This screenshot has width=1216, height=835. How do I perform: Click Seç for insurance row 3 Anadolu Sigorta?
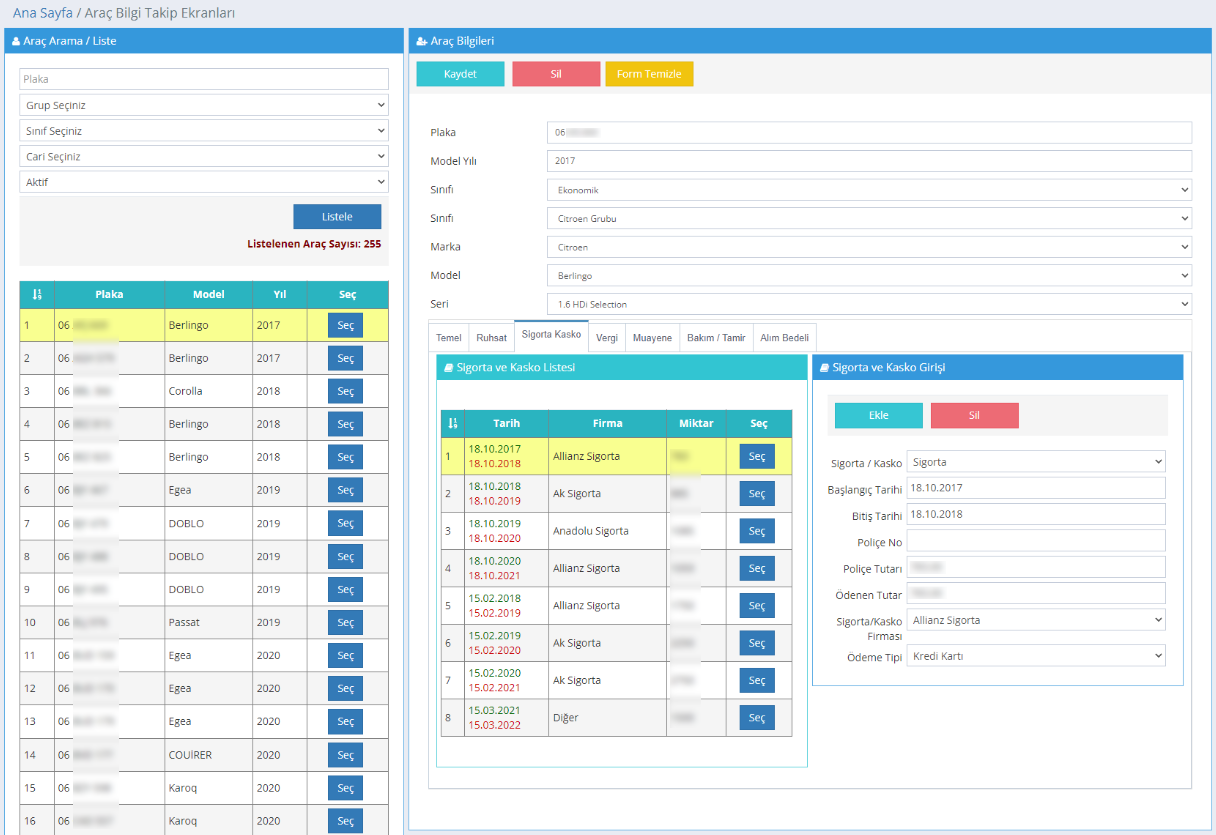(x=757, y=531)
